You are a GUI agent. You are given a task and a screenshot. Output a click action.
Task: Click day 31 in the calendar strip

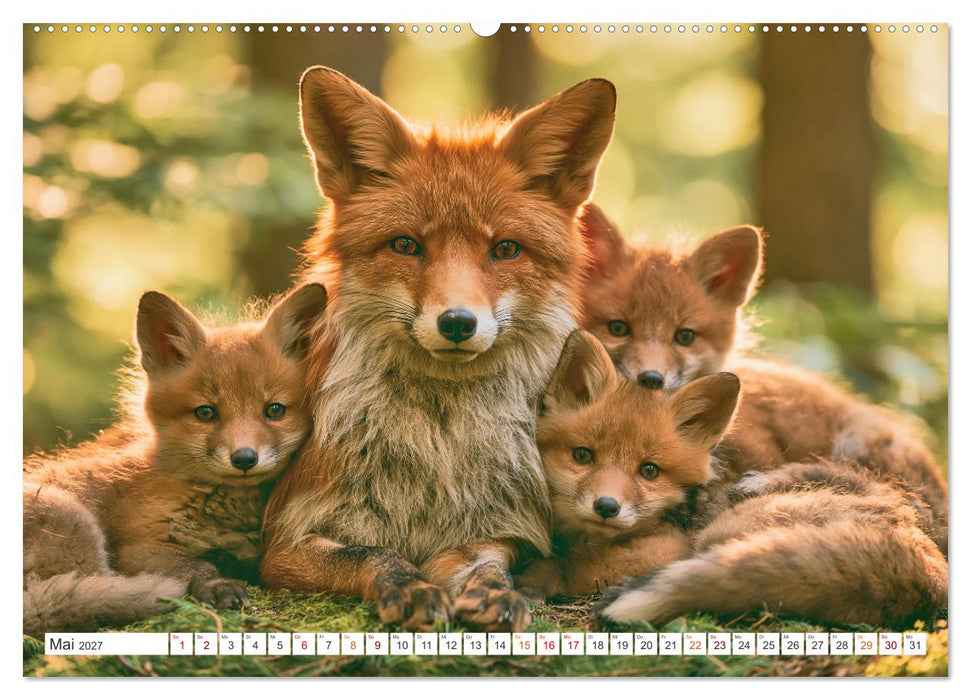coord(915,644)
